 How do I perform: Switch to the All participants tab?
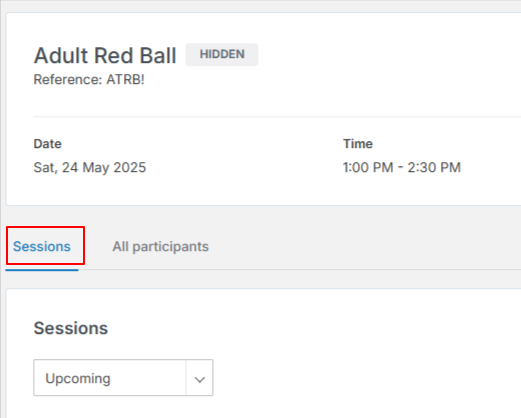click(x=160, y=247)
